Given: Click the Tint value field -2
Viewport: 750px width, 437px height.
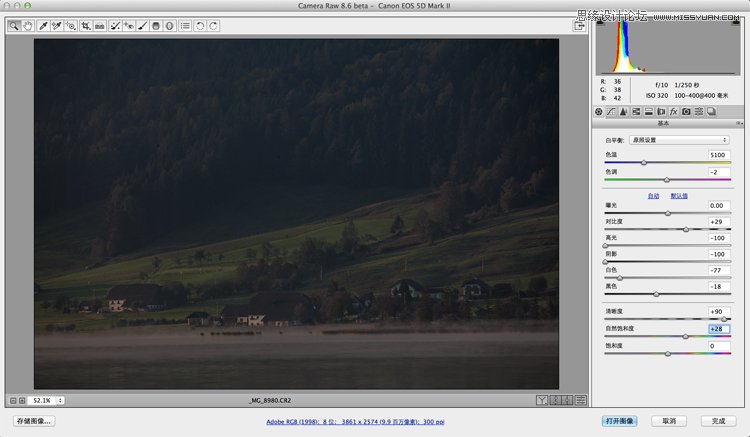Looking at the screenshot, I should point(719,172).
